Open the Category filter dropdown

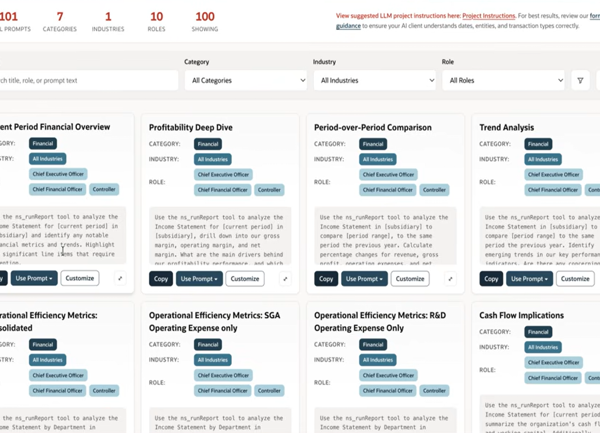(246, 81)
